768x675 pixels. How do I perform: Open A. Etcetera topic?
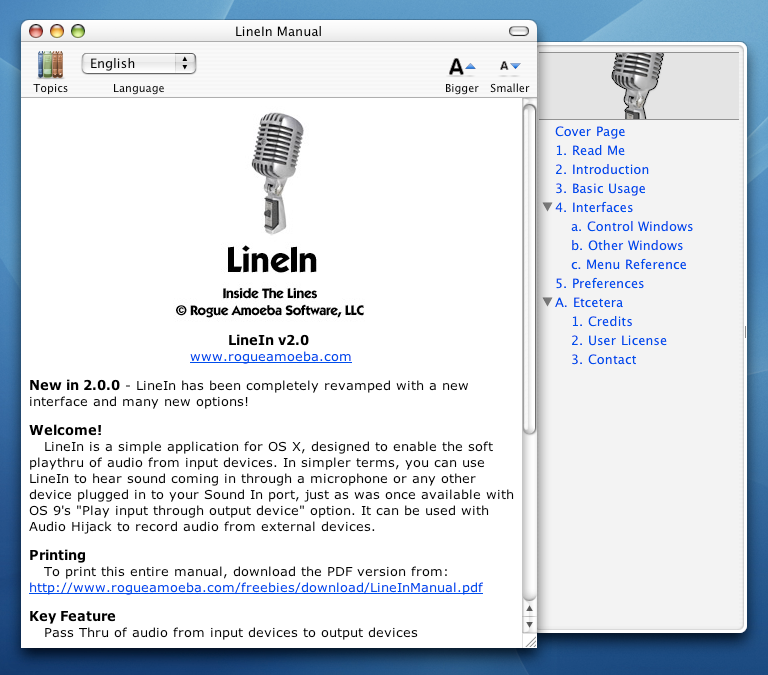coord(589,303)
